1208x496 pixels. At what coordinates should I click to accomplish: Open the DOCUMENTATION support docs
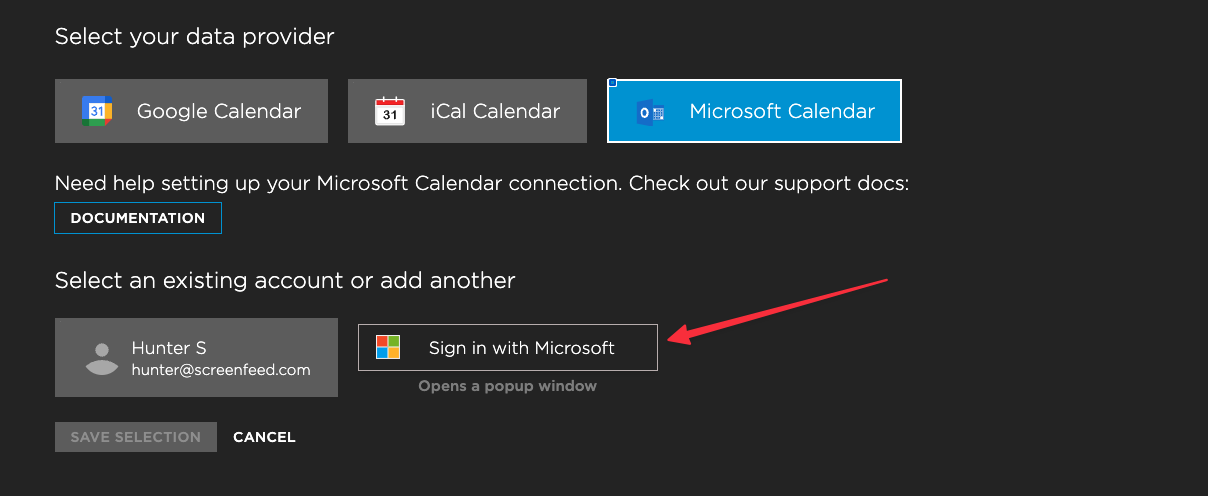[138, 218]
